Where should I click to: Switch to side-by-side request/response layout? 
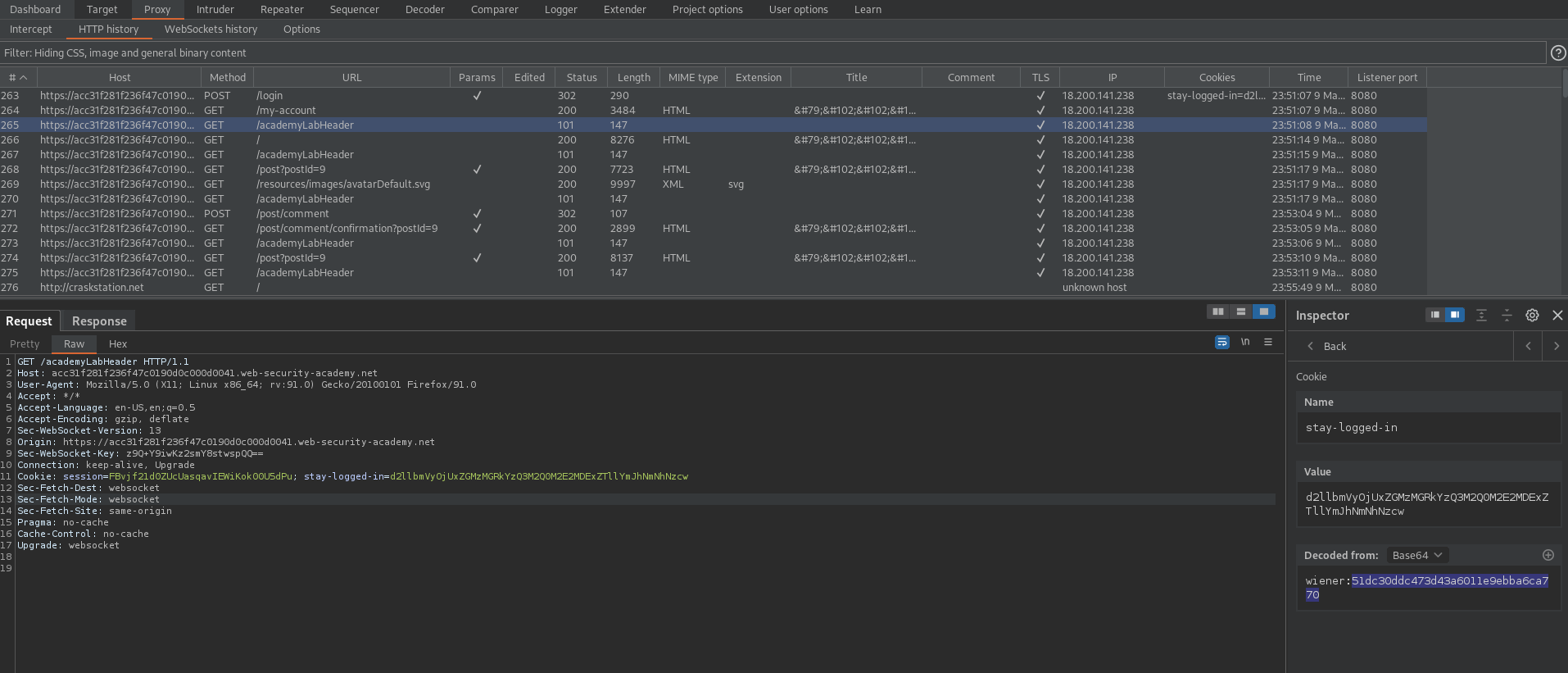pos(1218,311)
